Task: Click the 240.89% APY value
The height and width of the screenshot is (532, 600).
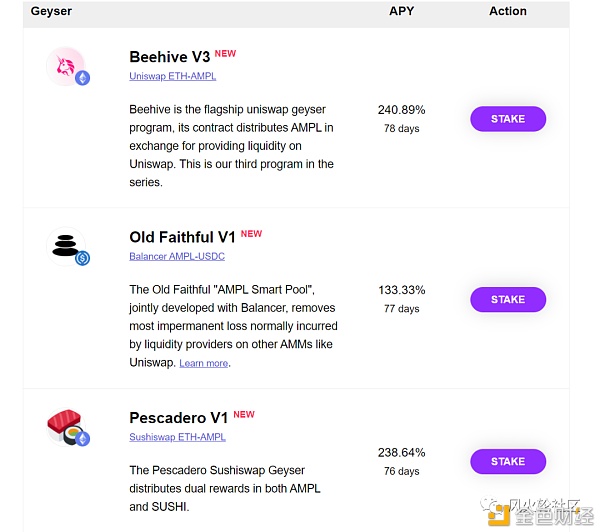Action: click(401, 110)
